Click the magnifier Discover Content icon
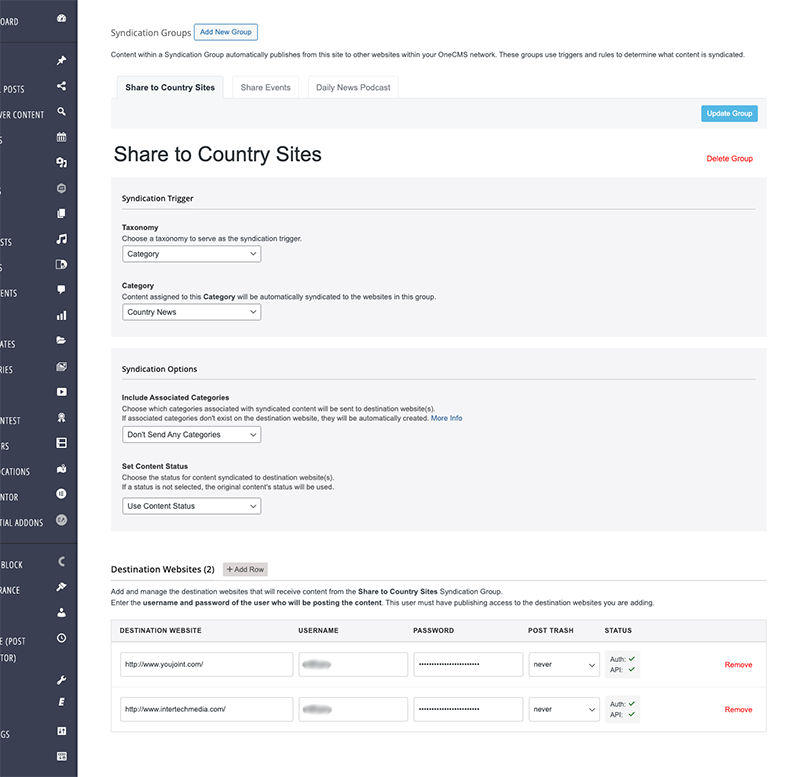800x777 pixels. pyautogui.click(x=61, y=111)
